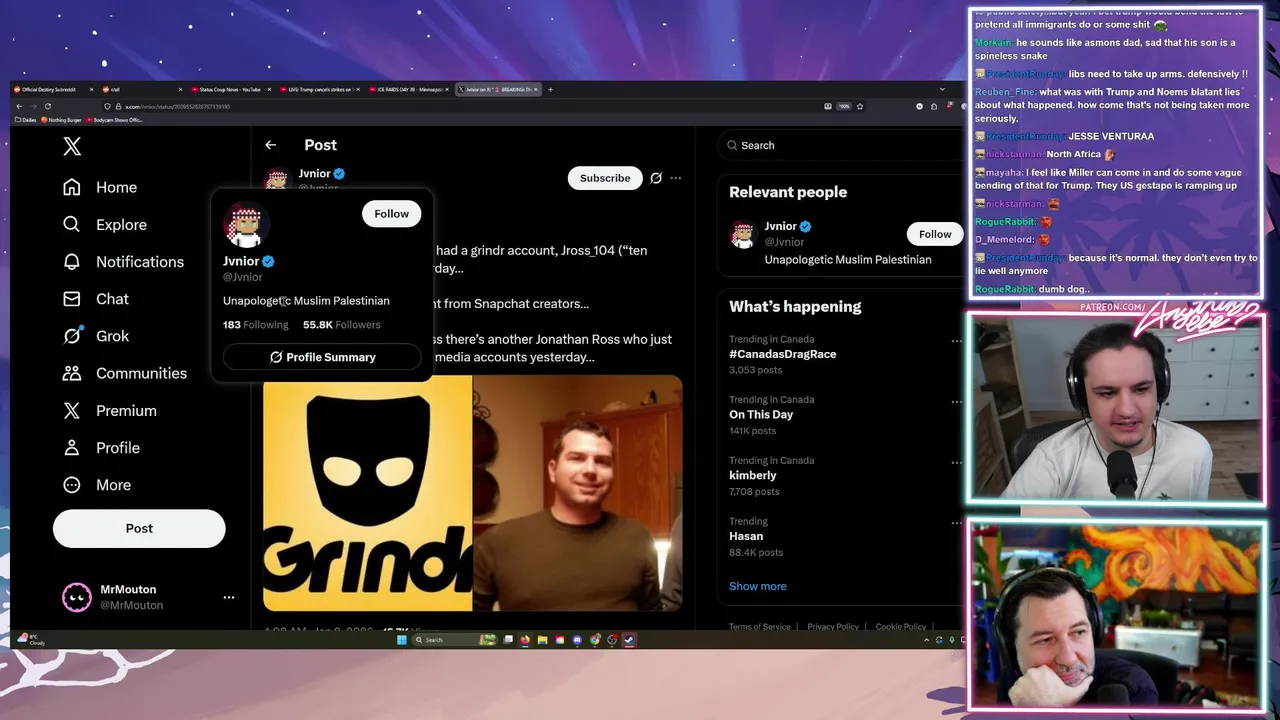Open the On This Day trend
Viewport: 1280px width, 720px height.
(761, 414)
